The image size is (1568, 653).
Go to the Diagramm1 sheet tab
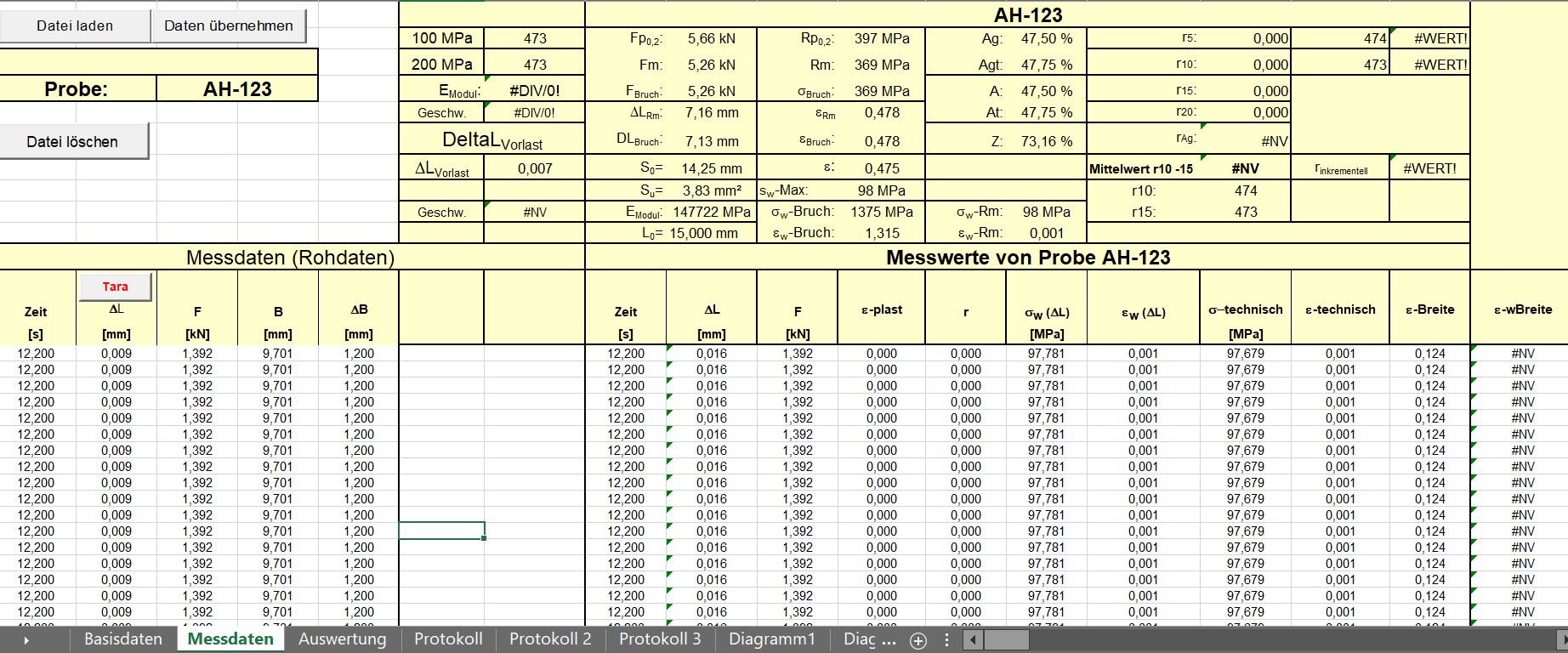(x=772, y=639)
